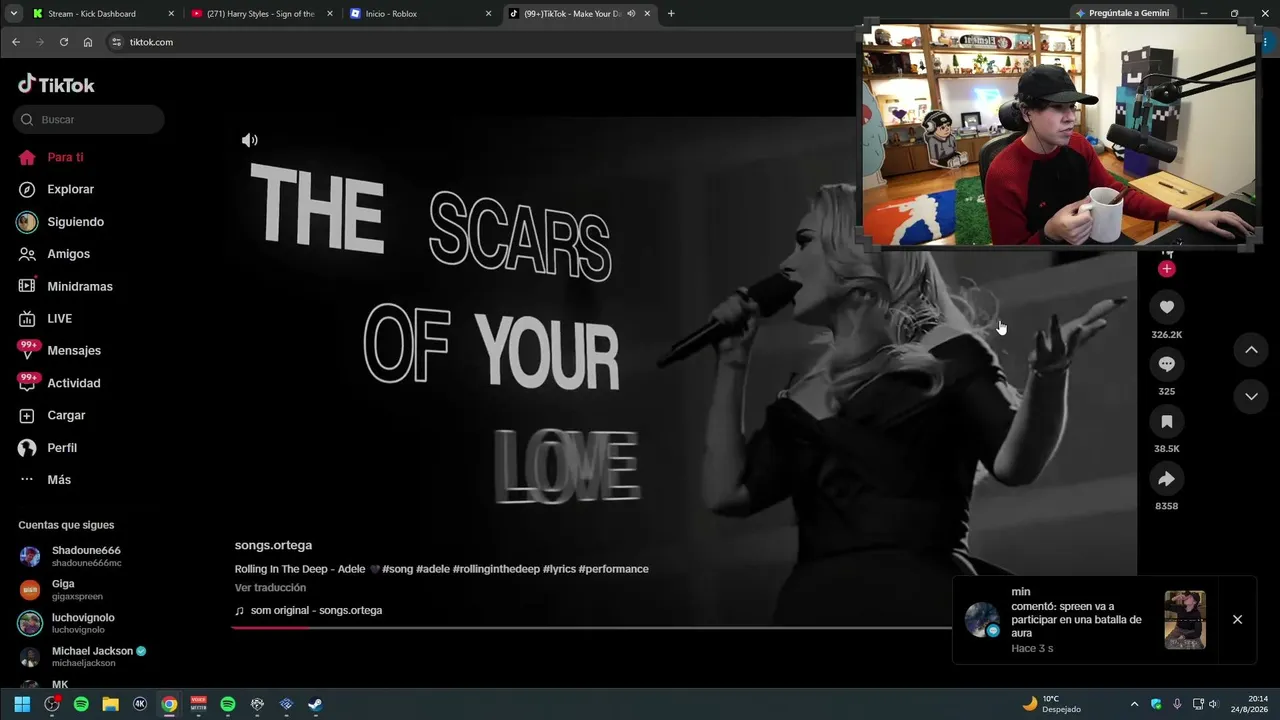Go to previous video with up arrow
The height and width of the screenshot is (720, 1280).
point(1251,350)
